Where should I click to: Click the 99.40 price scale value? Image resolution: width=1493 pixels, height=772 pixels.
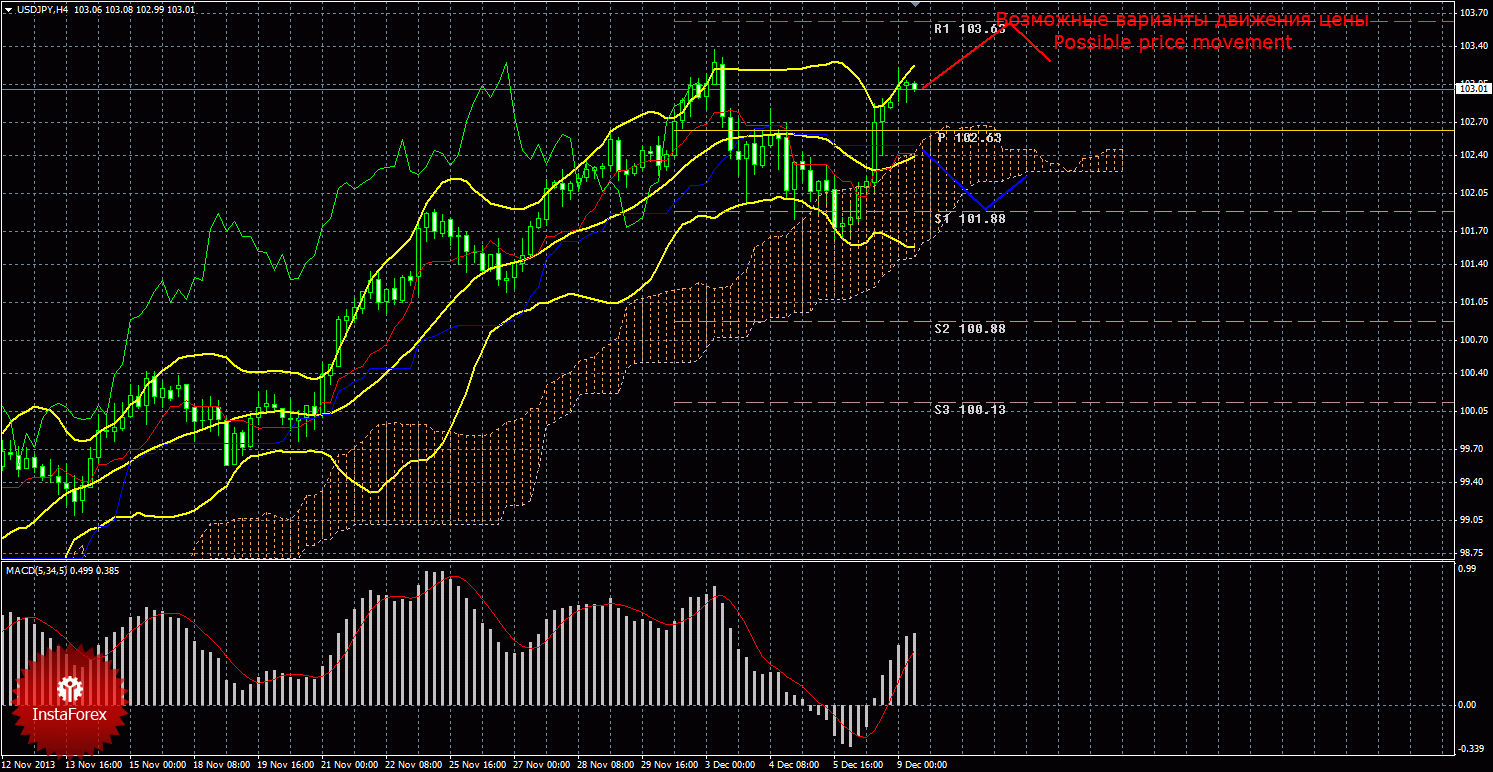coord(1469,482)
